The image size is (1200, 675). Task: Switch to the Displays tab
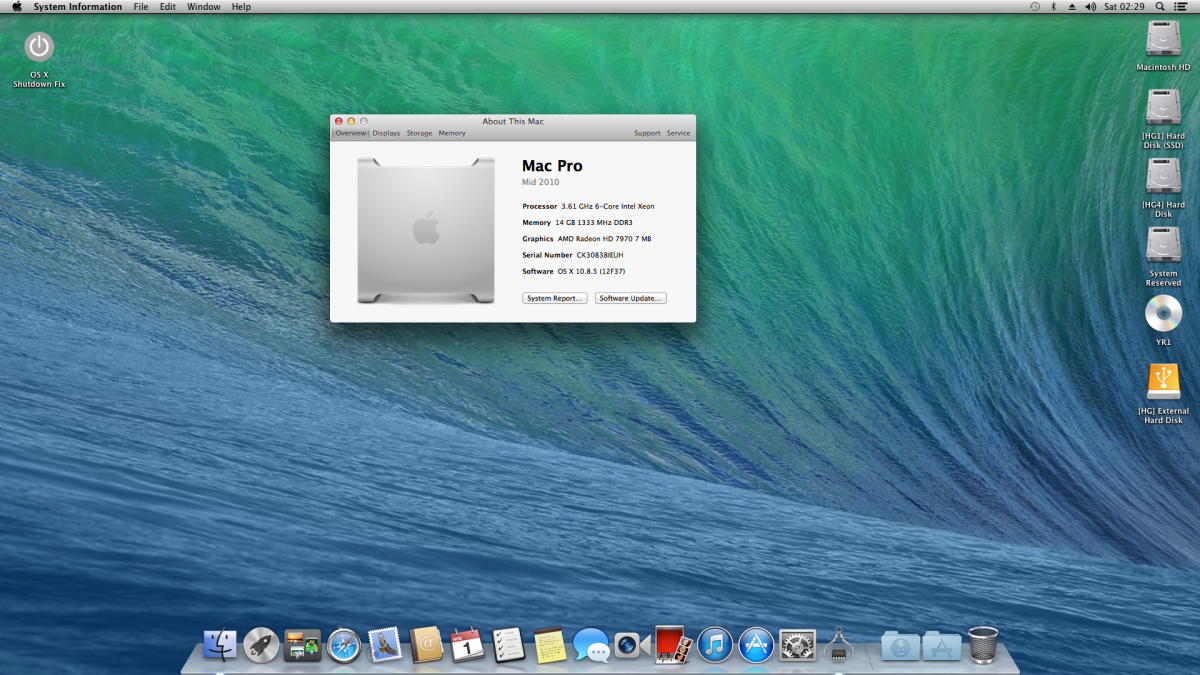(386, 133)
